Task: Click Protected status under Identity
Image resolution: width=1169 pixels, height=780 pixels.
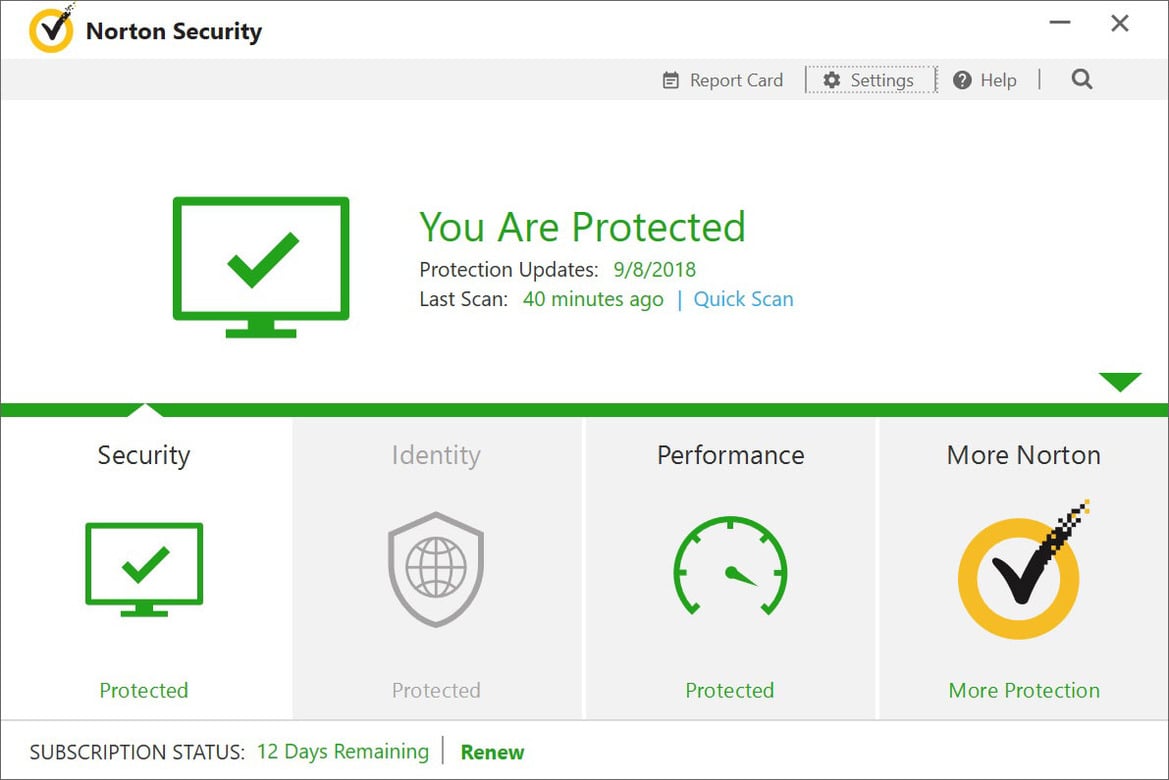Action: 436,691
